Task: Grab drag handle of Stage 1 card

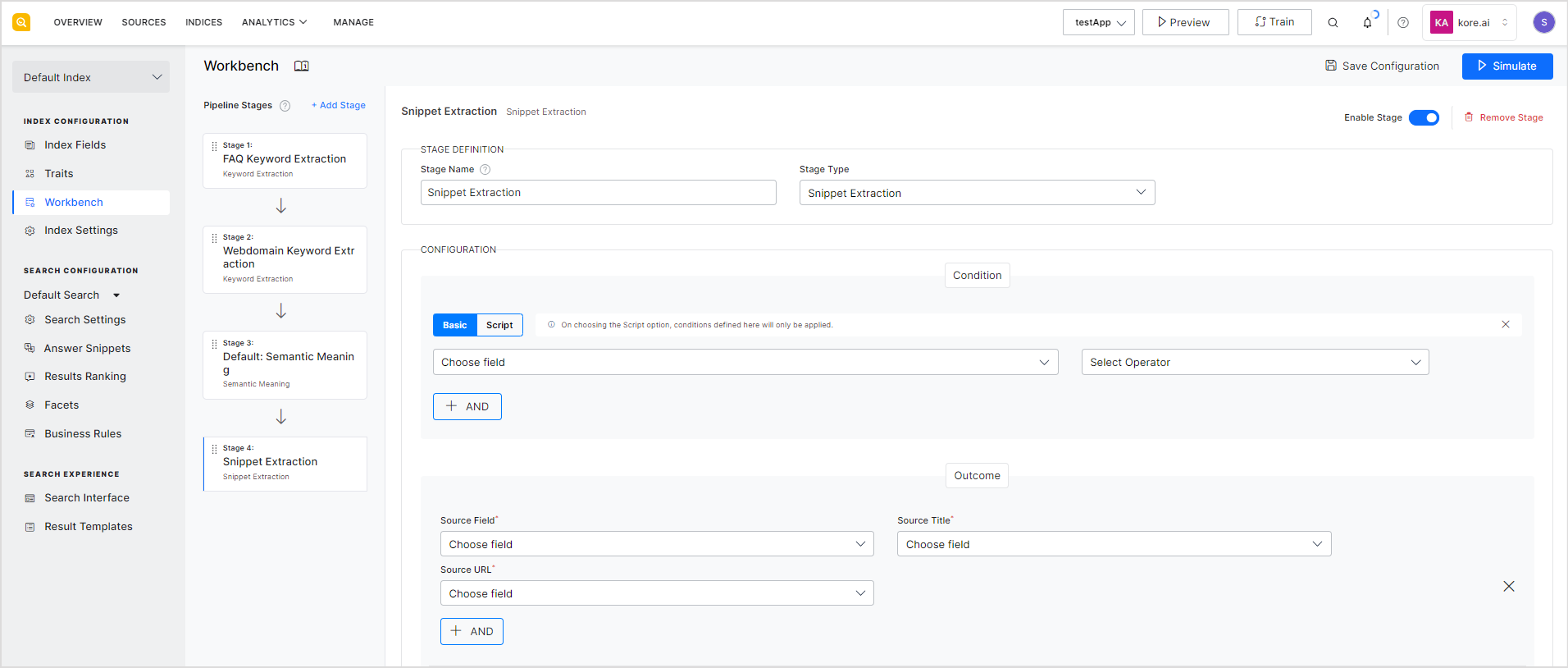Action: [x=214, y=146]
